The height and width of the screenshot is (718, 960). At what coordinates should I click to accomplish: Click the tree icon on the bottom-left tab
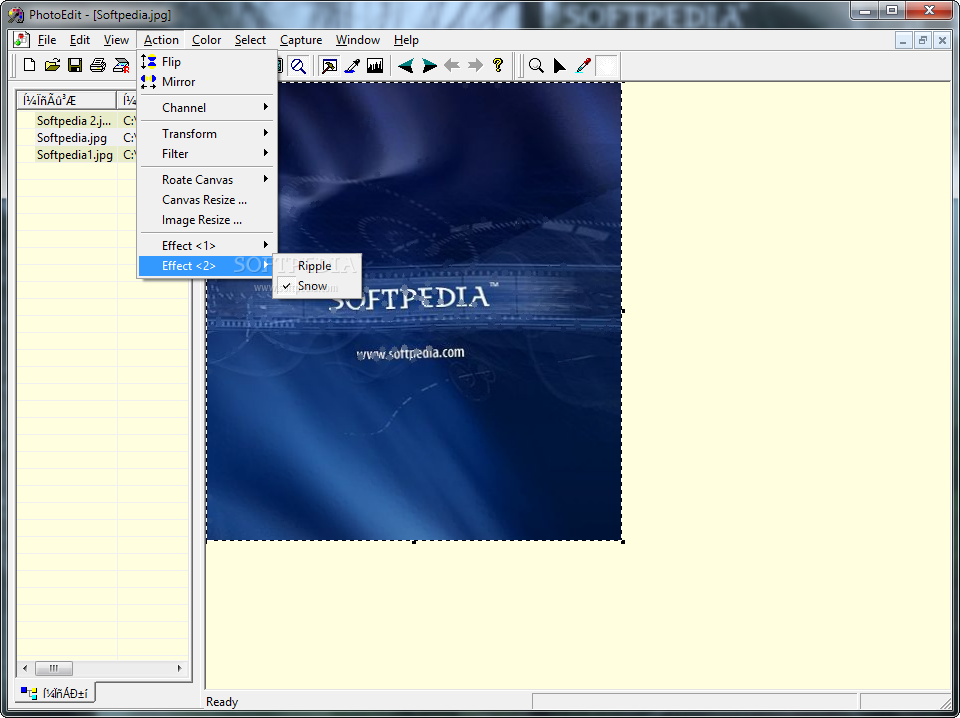pyautogui.click(x=29, y=693)
